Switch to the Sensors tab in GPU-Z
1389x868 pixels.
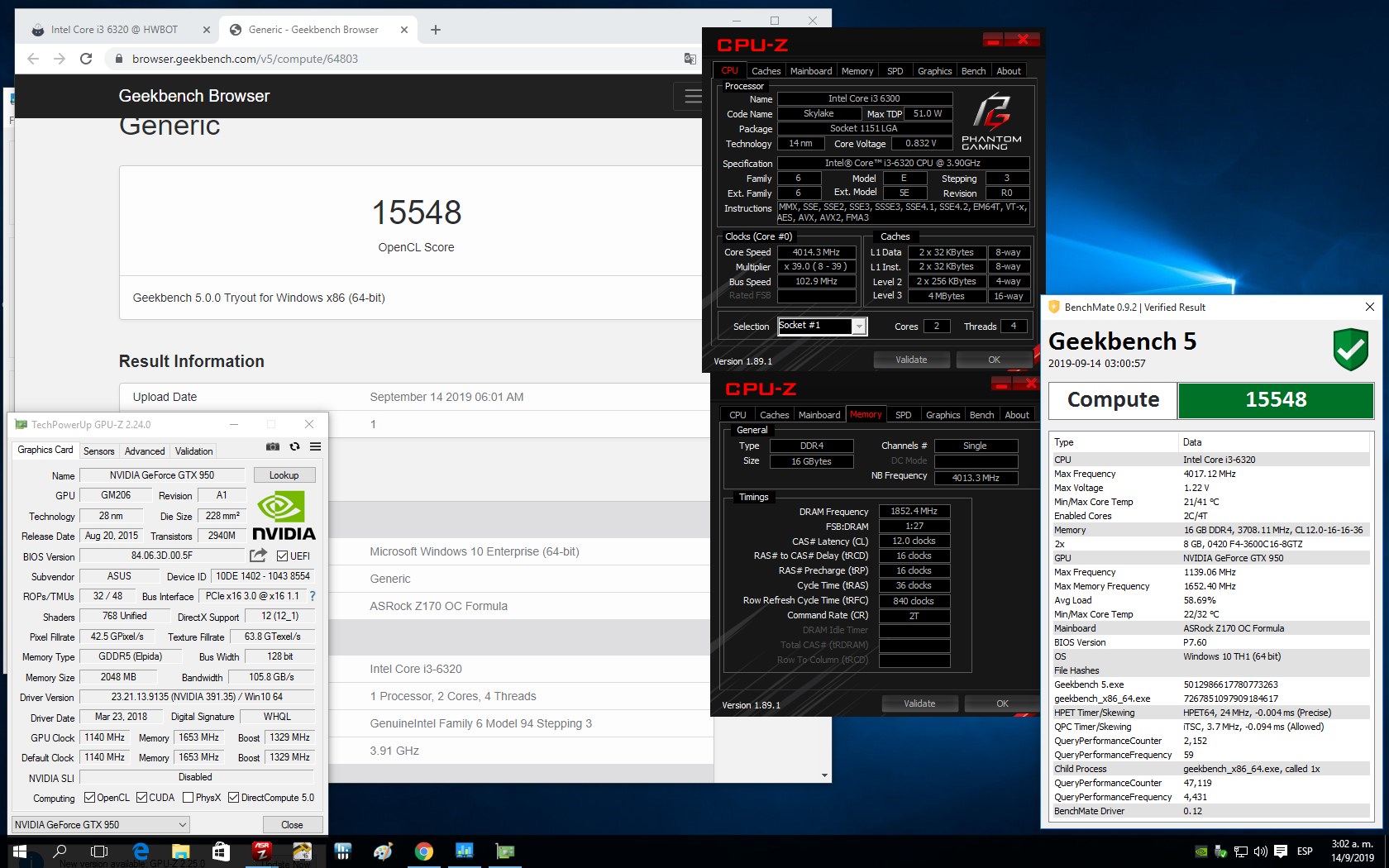(x=98, y=451)
